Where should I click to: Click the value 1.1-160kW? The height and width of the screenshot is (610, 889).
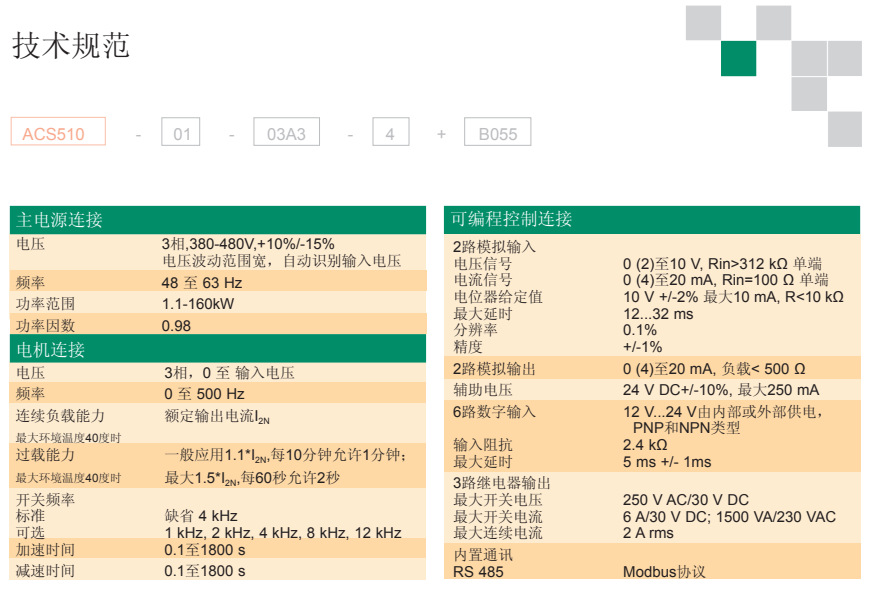(198, 304)
